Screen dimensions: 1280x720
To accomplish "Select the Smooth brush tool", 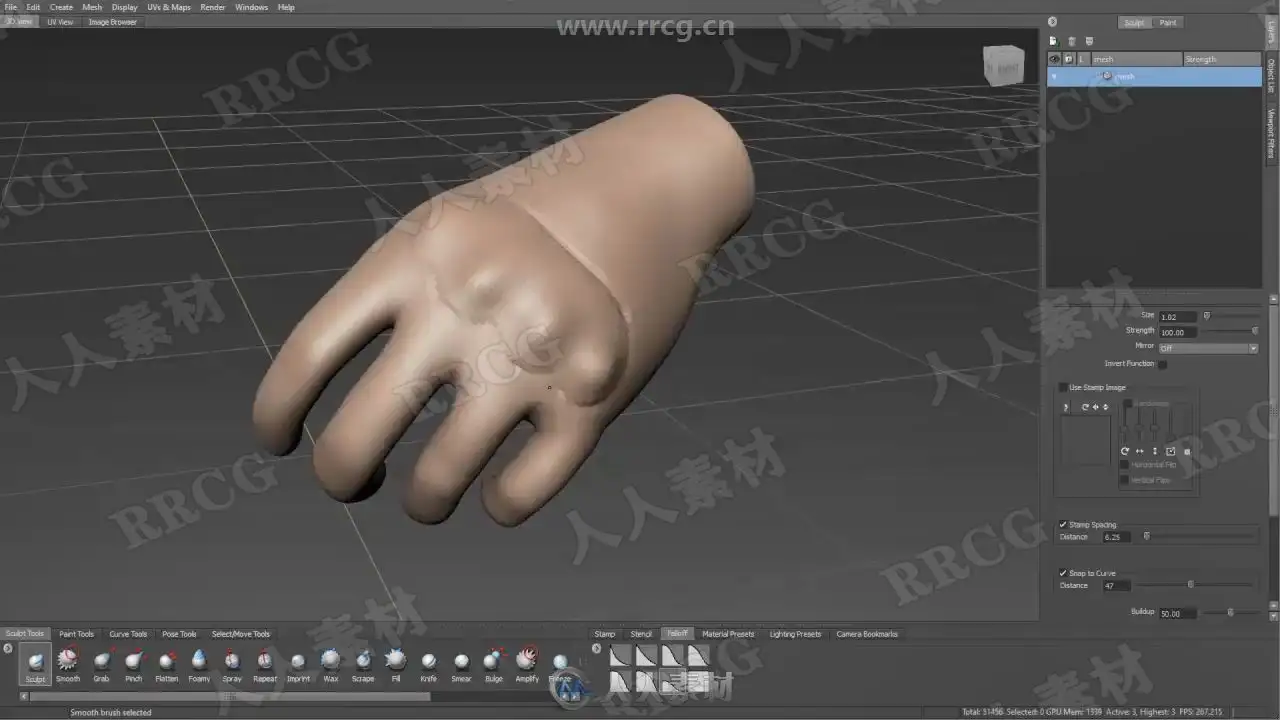I will (x=68, y=663).
